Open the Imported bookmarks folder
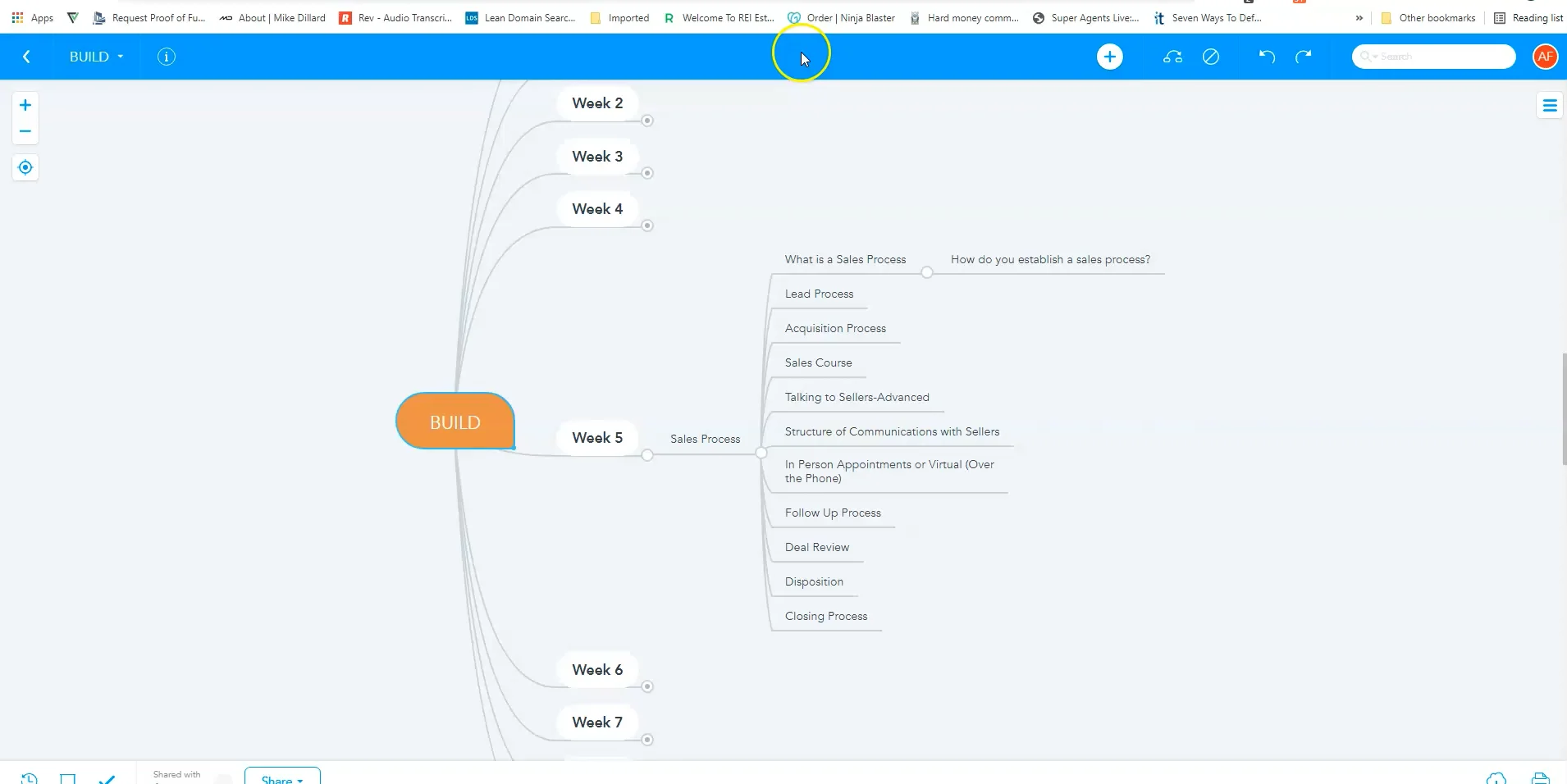This screenshot has height=784, width=1567. [x=619, y=17]
